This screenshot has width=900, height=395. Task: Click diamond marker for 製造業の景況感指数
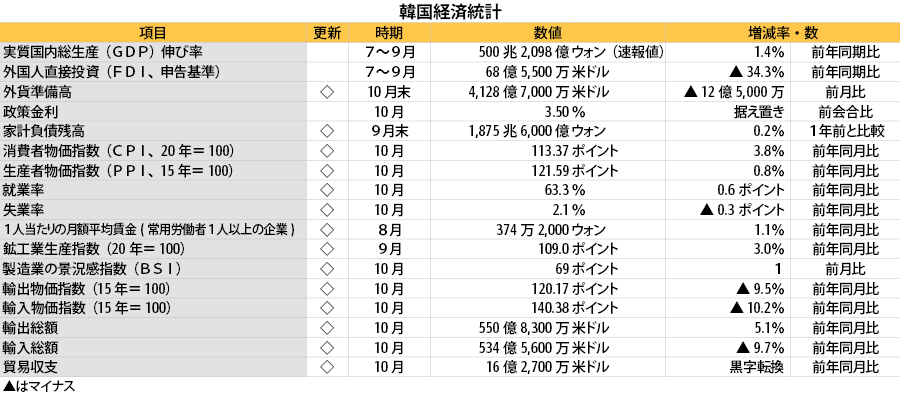coord(327,269)
